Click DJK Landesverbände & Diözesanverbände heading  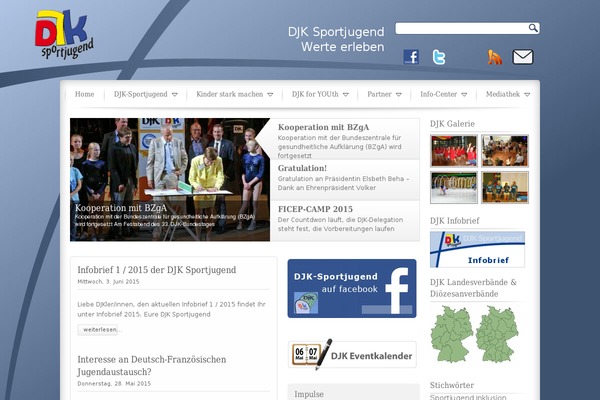[473, 288]
